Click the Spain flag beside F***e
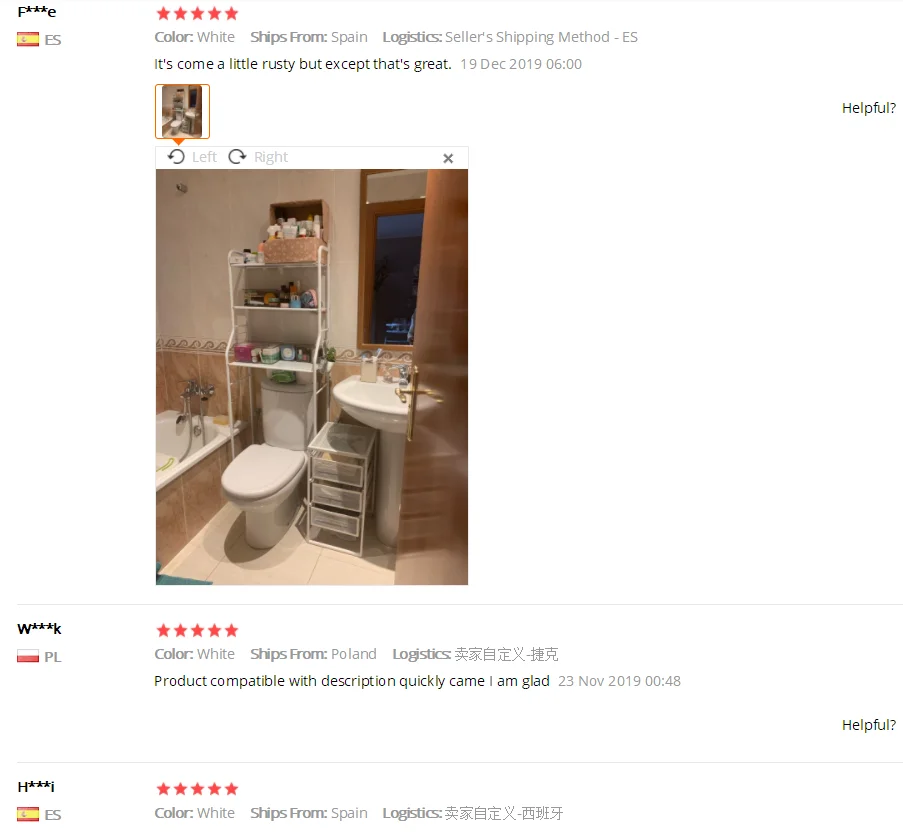 pos(28,39)
